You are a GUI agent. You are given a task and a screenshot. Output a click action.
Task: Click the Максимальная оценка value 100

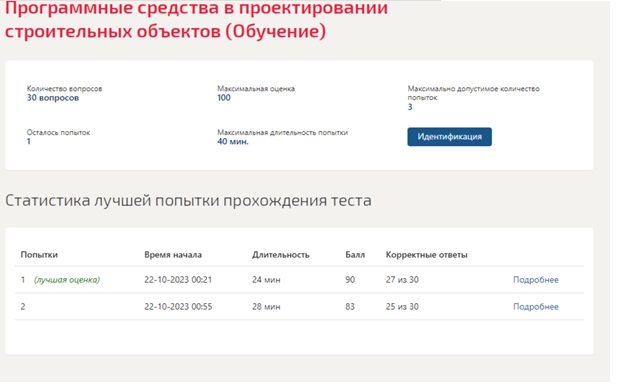[223, 98]
